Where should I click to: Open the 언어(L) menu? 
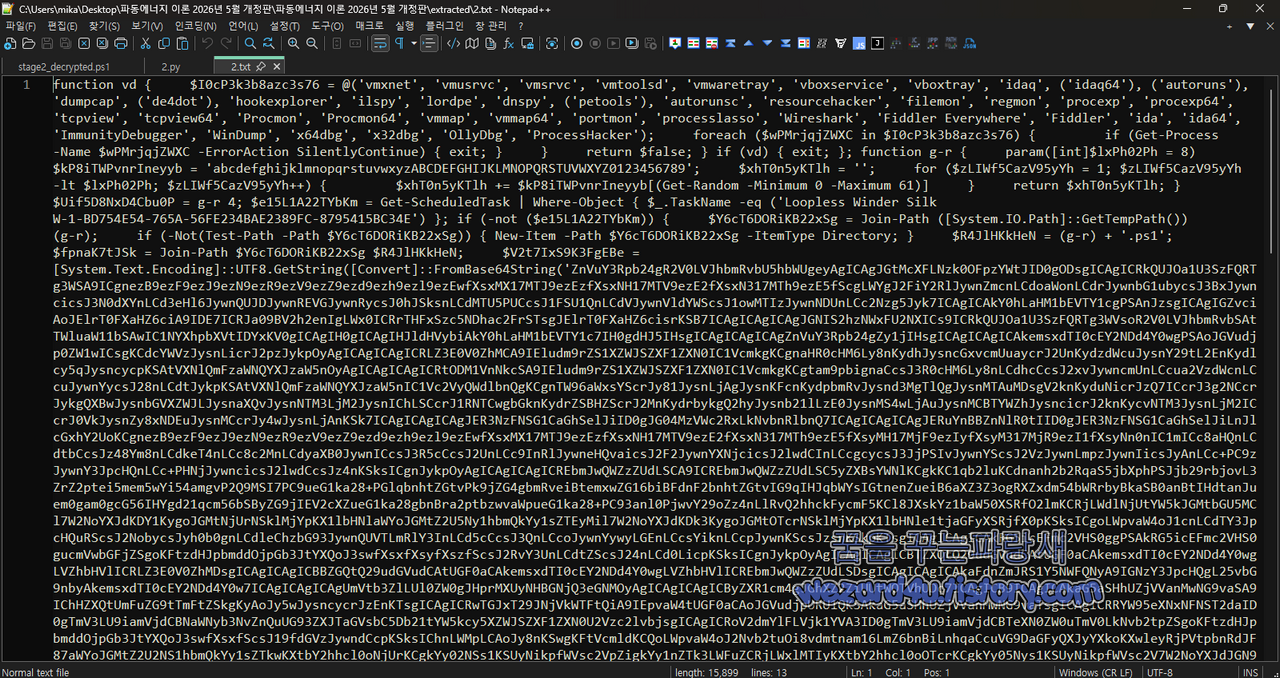coord(243,25)
